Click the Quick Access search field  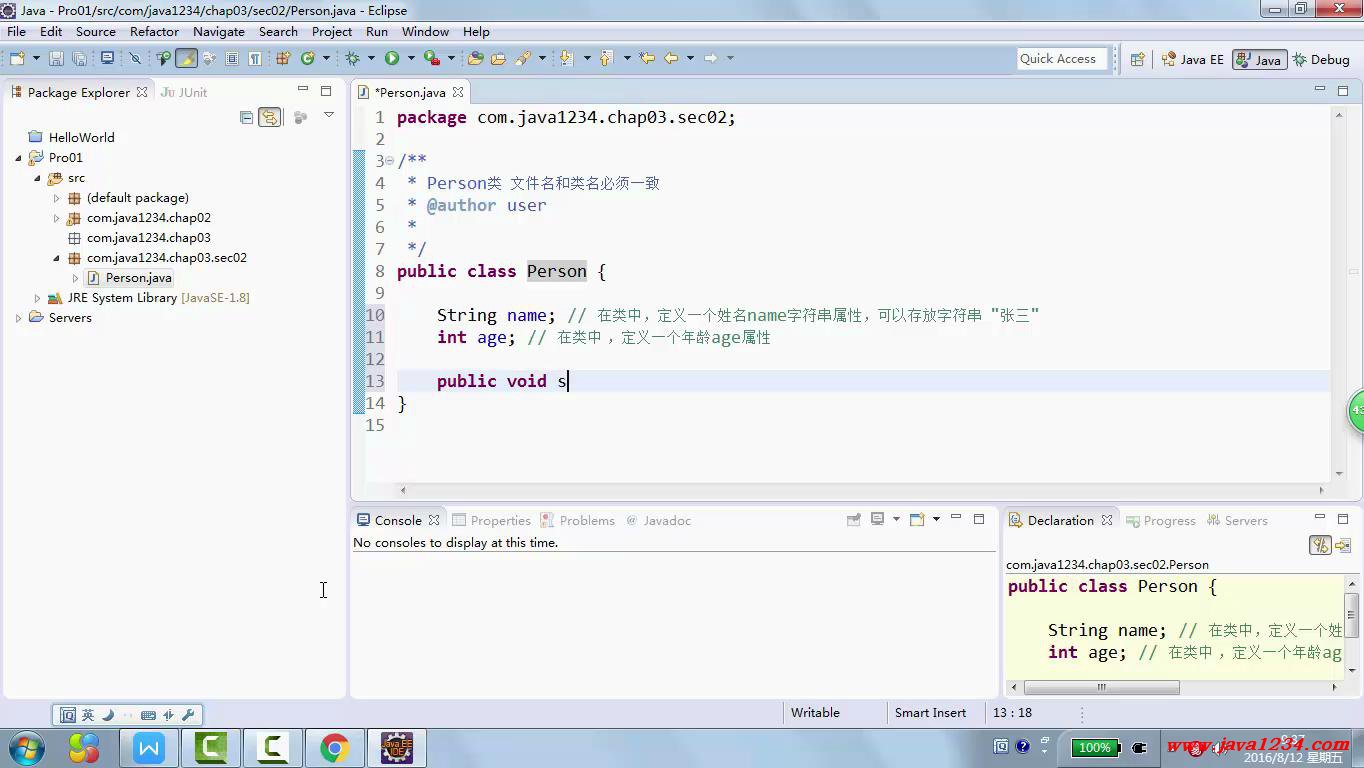pyautogui.click(x=1063, y=59)
